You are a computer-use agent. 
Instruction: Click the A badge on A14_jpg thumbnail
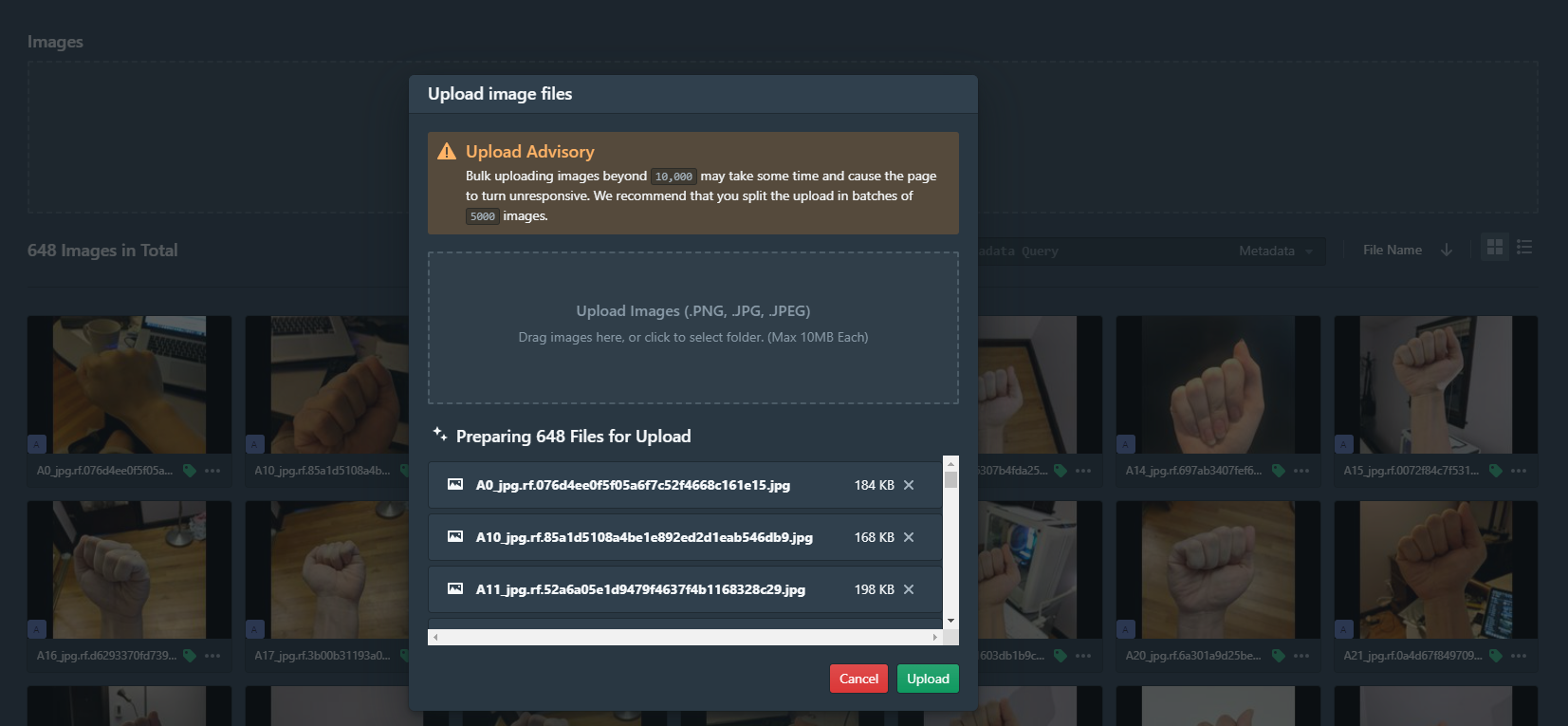pos(1126,444)
